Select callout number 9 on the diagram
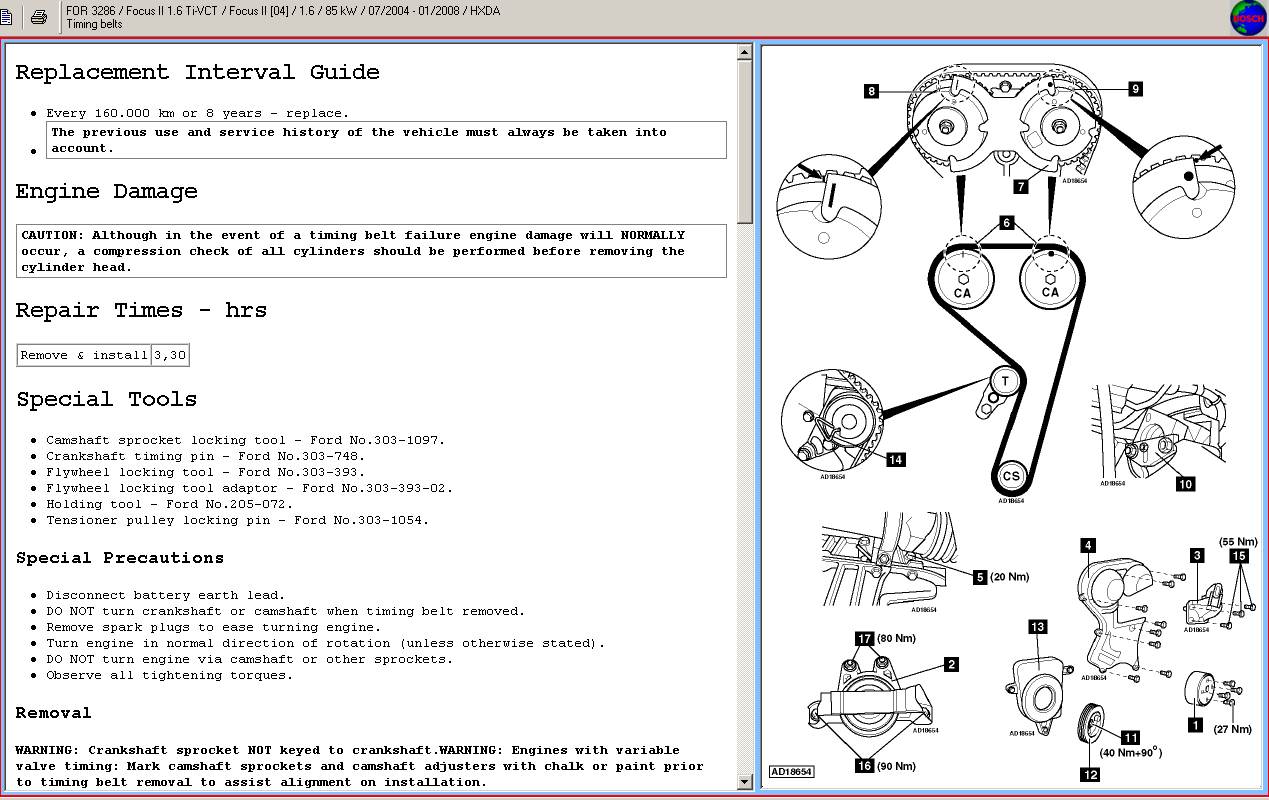1269x800 pixels. pyautogui.click(x=1135, y=89)
